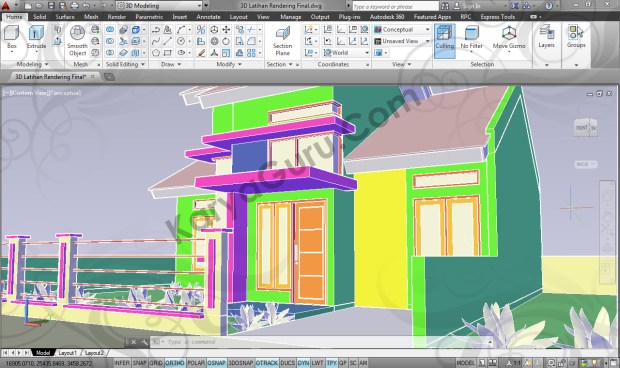The width and height of the screenshot is (620, 368).
Task: Select the Move tool in Modify panel
Action: [x=226, y=30]
